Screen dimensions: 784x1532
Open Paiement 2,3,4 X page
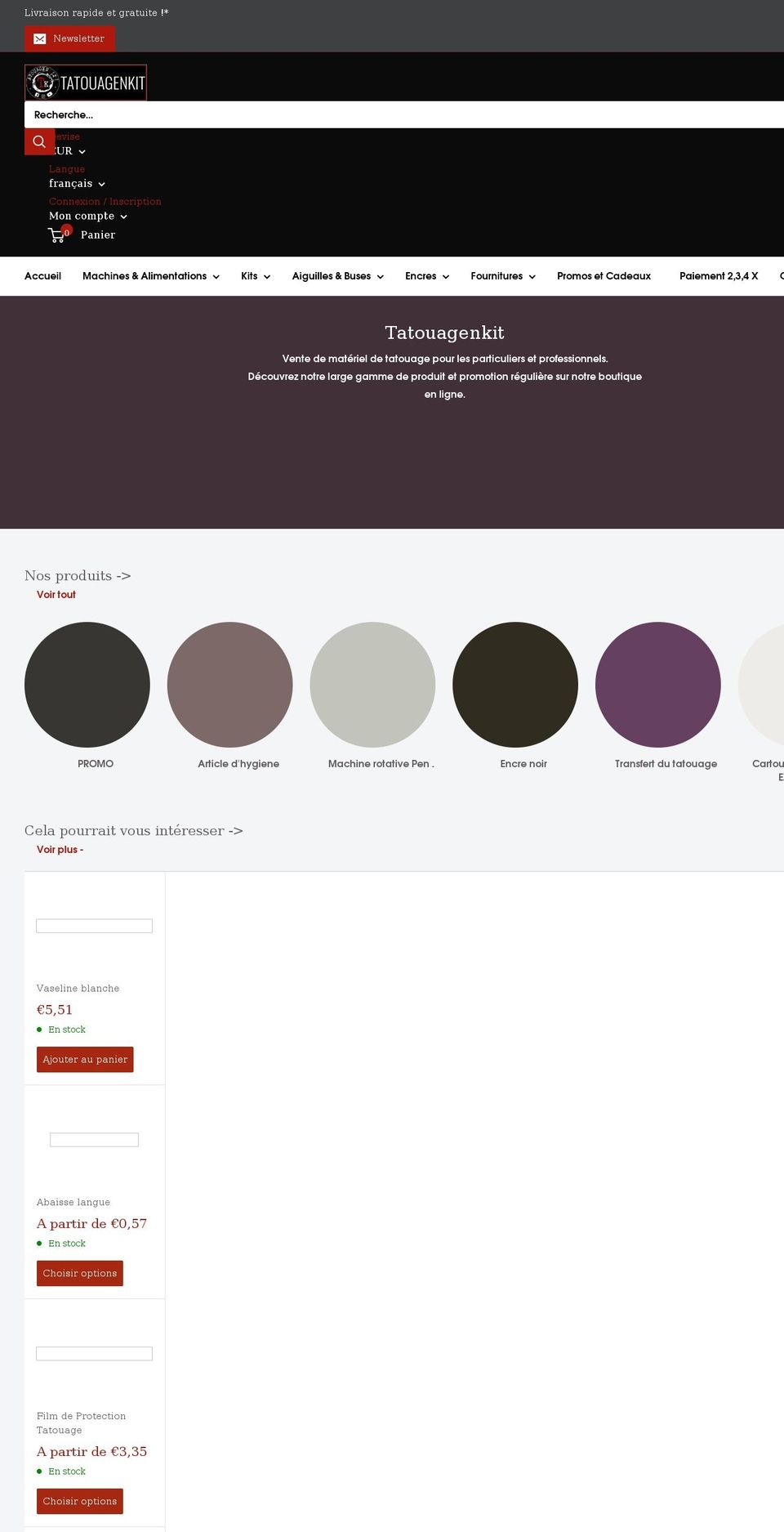719,276
